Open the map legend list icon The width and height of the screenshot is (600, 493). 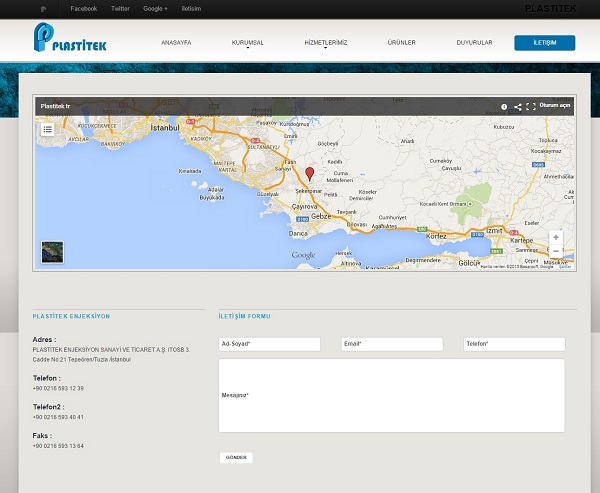(x=47, y=129)
